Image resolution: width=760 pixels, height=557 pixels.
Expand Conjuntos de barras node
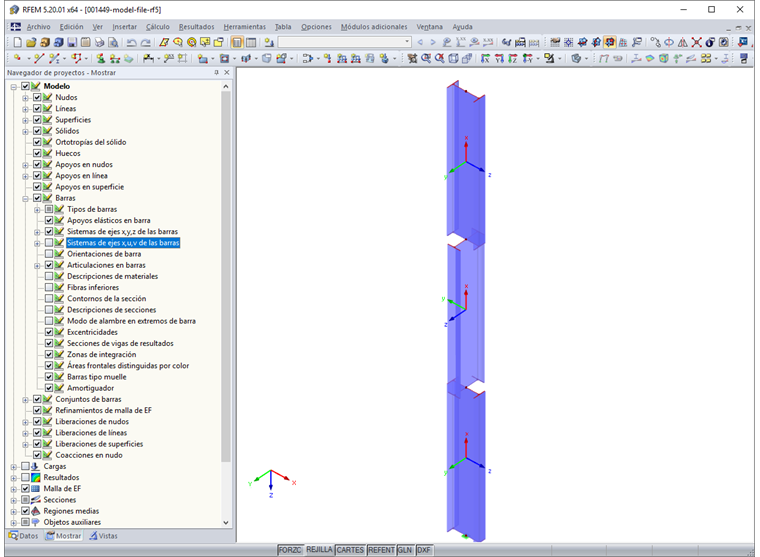tap(25, 400)
